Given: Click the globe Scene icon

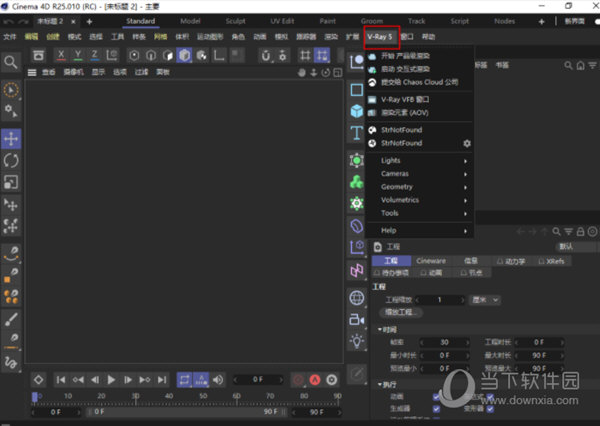Looking at the screenshot, I should [x=357, y=297].
